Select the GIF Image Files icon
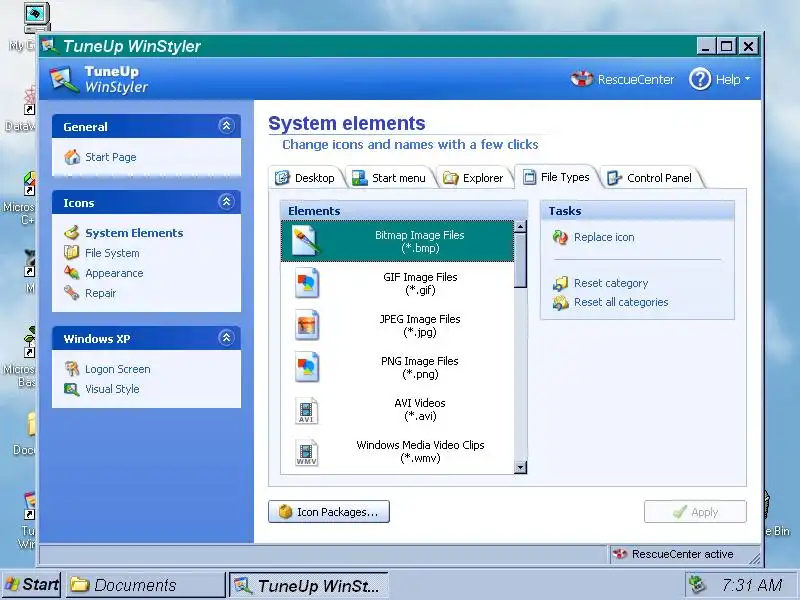This screenshot has width=800, height=600. point(307,283)
